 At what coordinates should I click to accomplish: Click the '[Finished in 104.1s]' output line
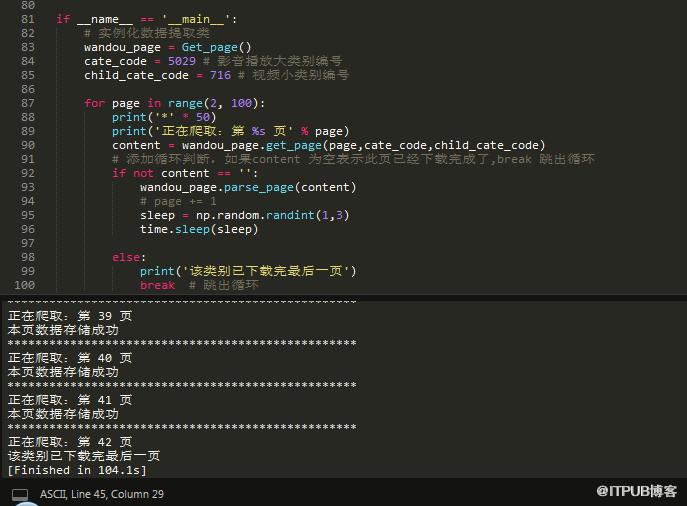click(77, 471)
